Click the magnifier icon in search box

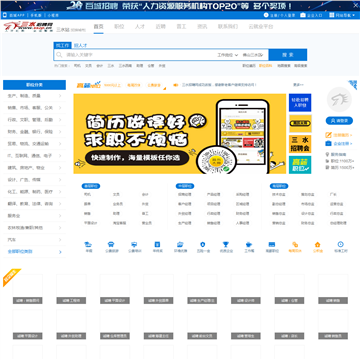point(59,55)
